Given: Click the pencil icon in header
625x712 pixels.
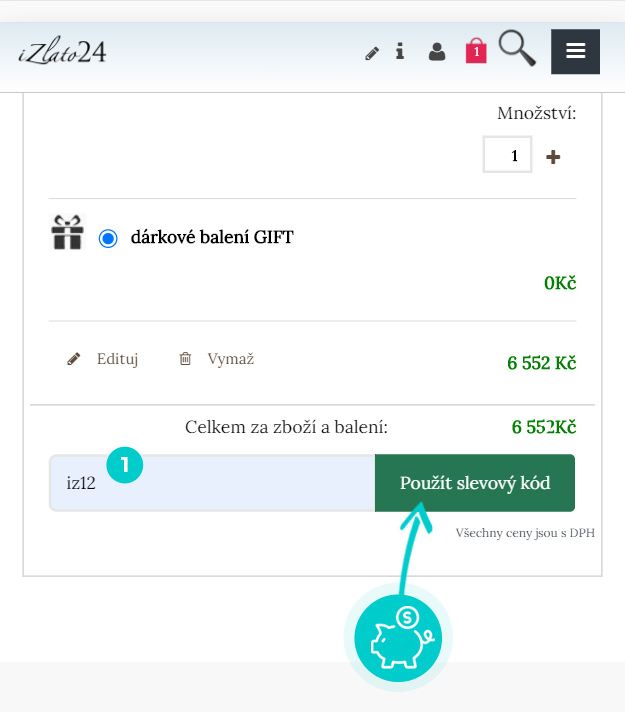Looking at the screenshot, I should [372, 53].
